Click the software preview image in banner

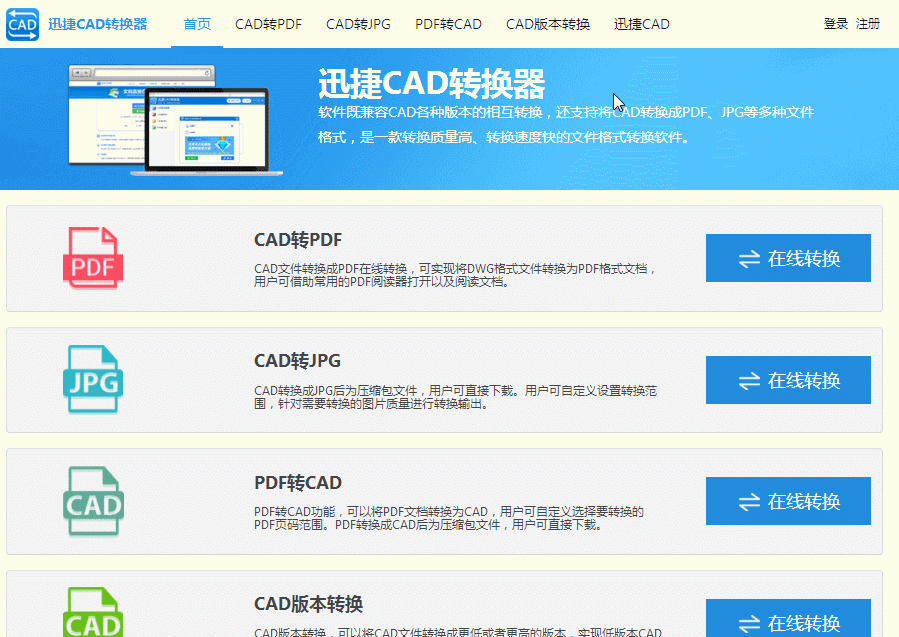point(175,120)
